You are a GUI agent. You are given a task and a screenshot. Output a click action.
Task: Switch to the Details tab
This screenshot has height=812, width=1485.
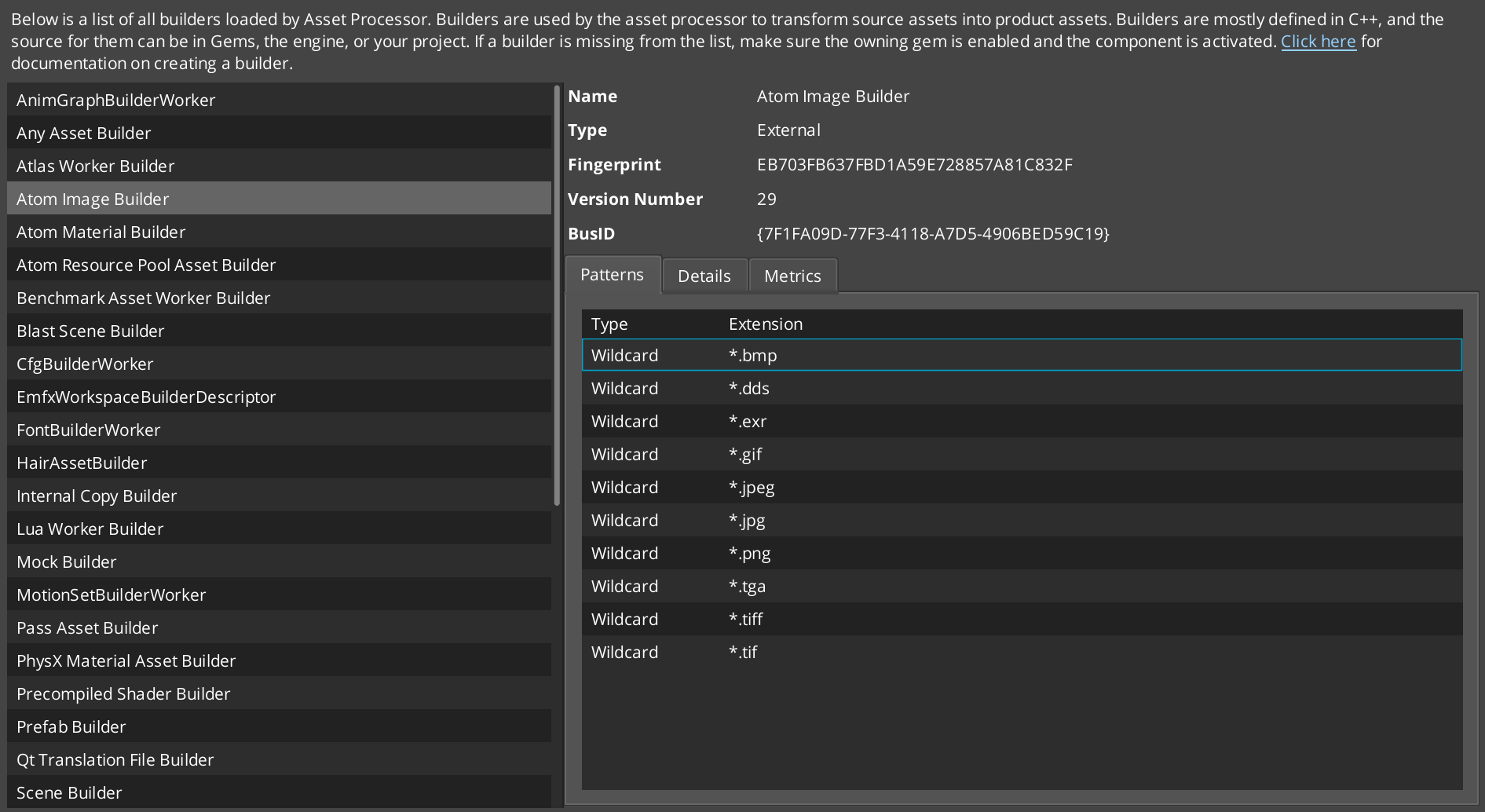pos(704,276)
